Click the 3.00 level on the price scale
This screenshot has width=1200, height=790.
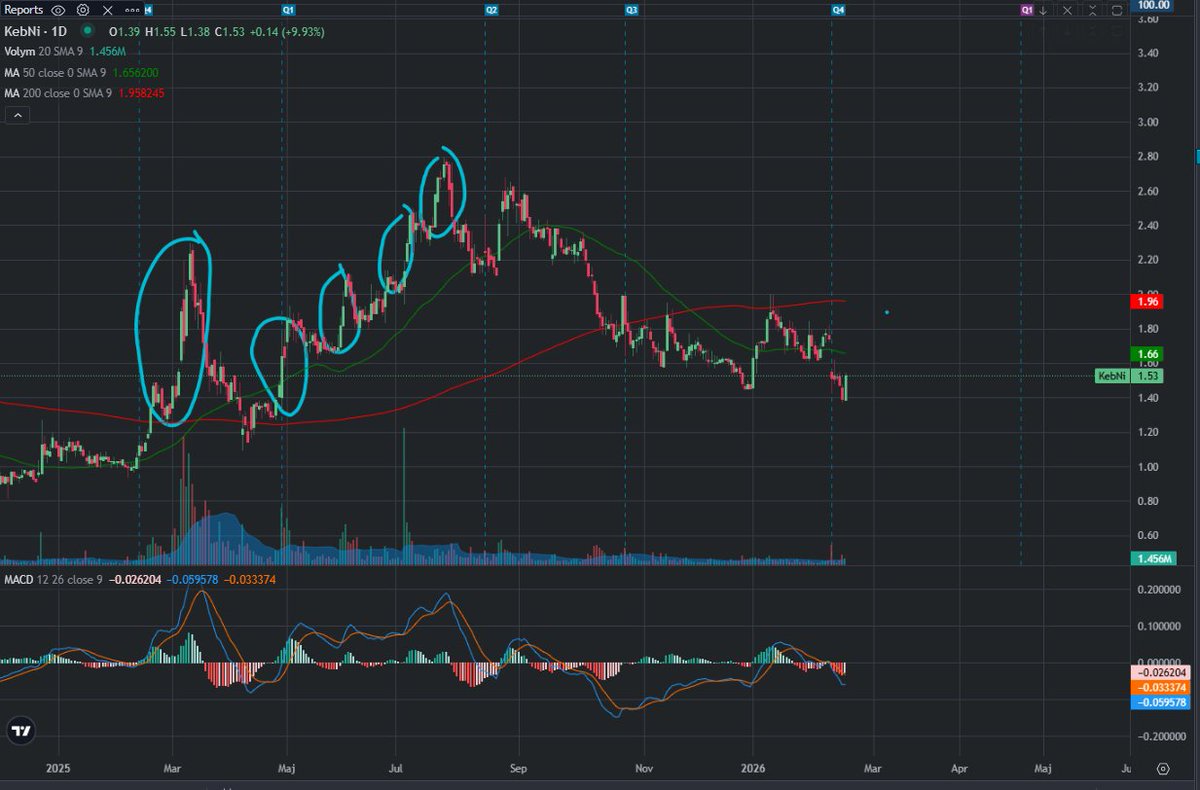click(1147, 122)
